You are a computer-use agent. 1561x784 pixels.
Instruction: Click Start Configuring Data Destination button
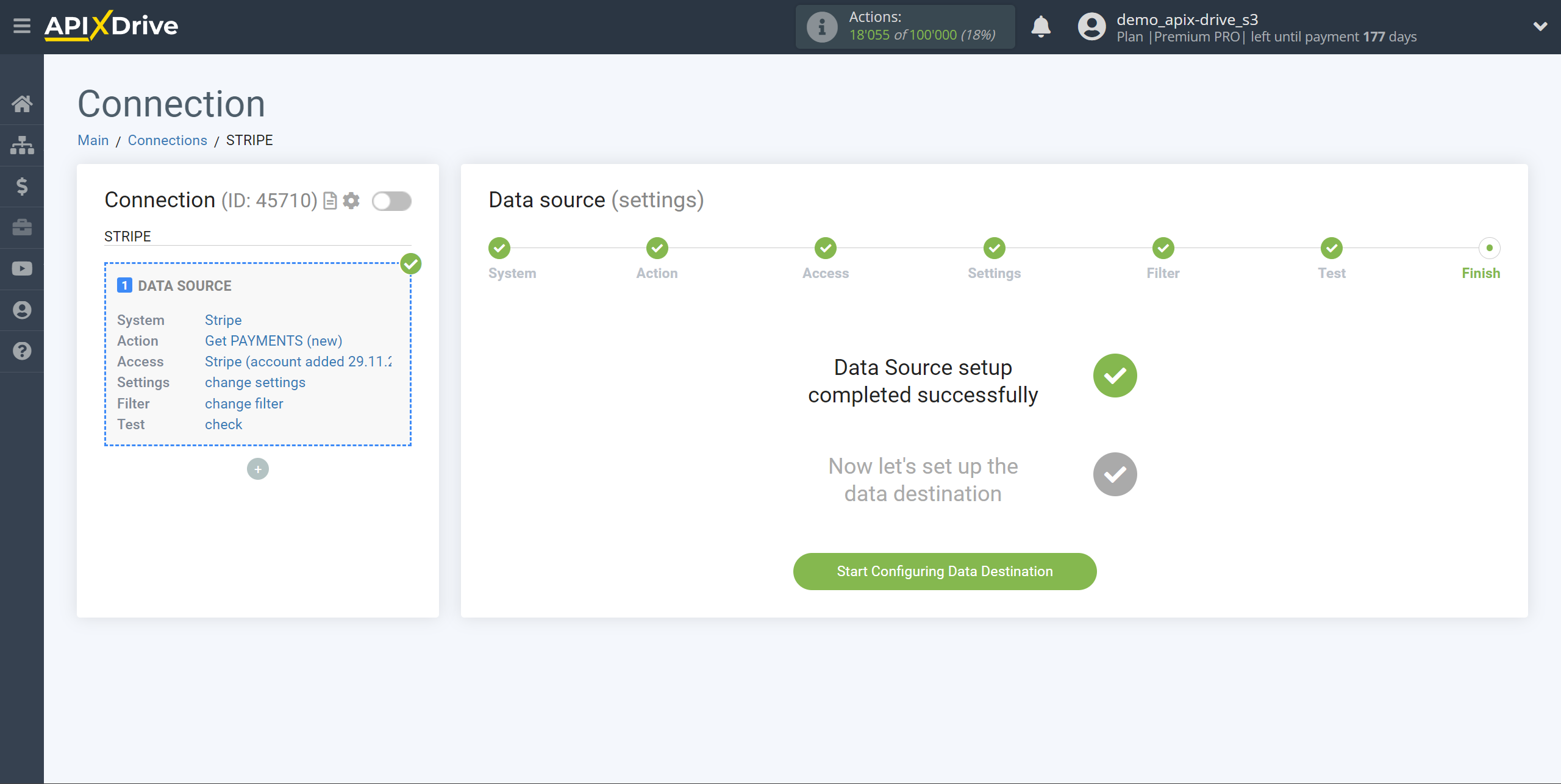945,570
